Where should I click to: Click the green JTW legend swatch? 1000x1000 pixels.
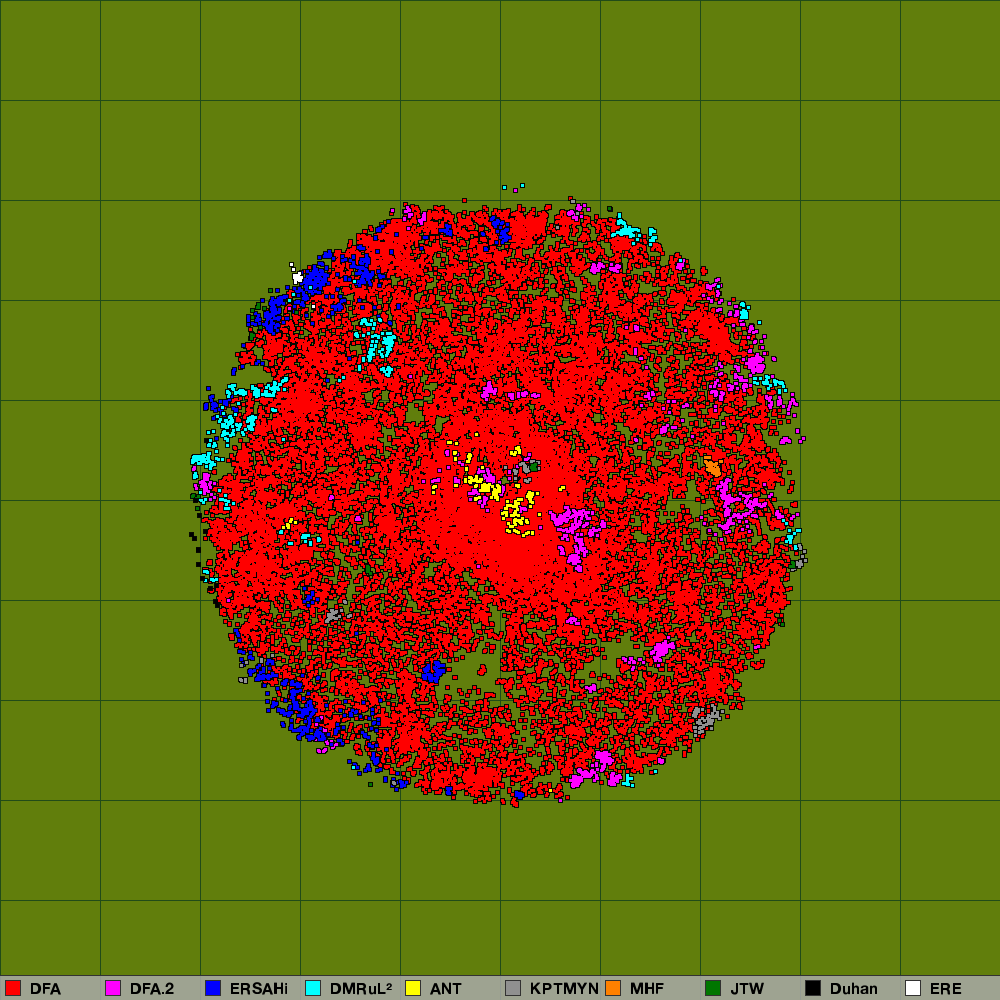pyautogui.click(x=713, y=988)
